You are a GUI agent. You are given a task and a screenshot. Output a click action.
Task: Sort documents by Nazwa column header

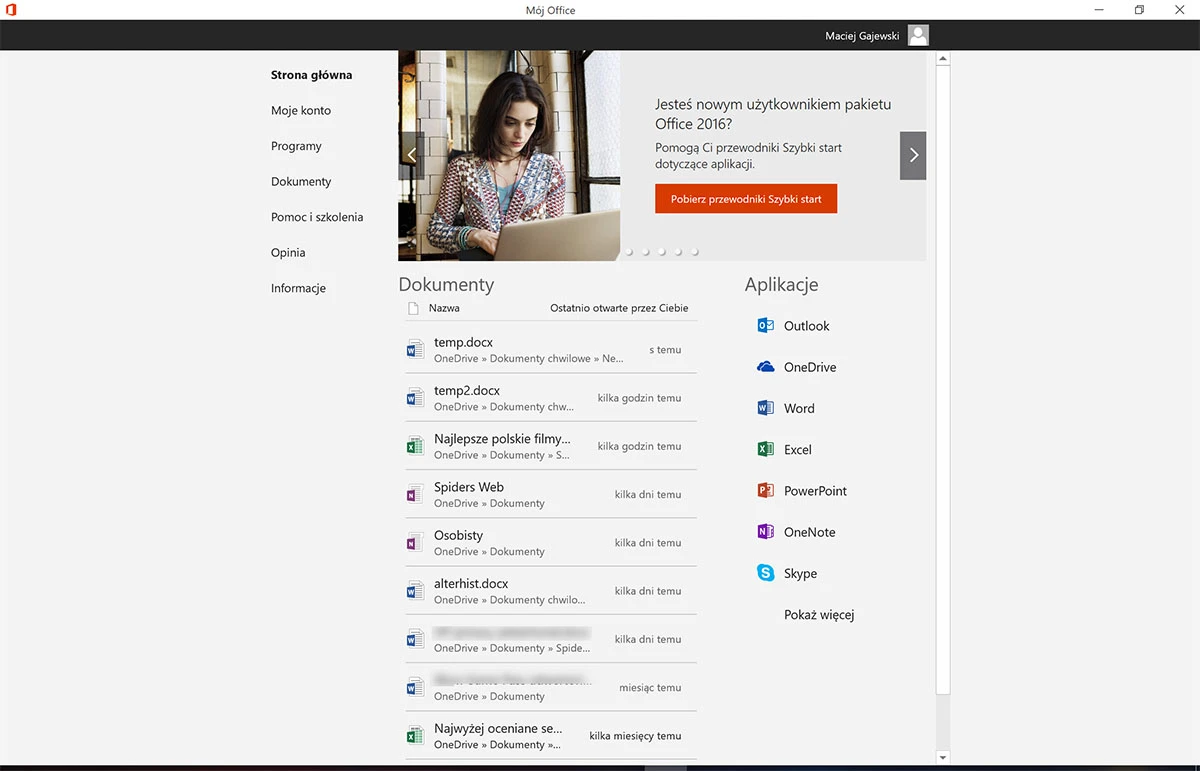444,308
